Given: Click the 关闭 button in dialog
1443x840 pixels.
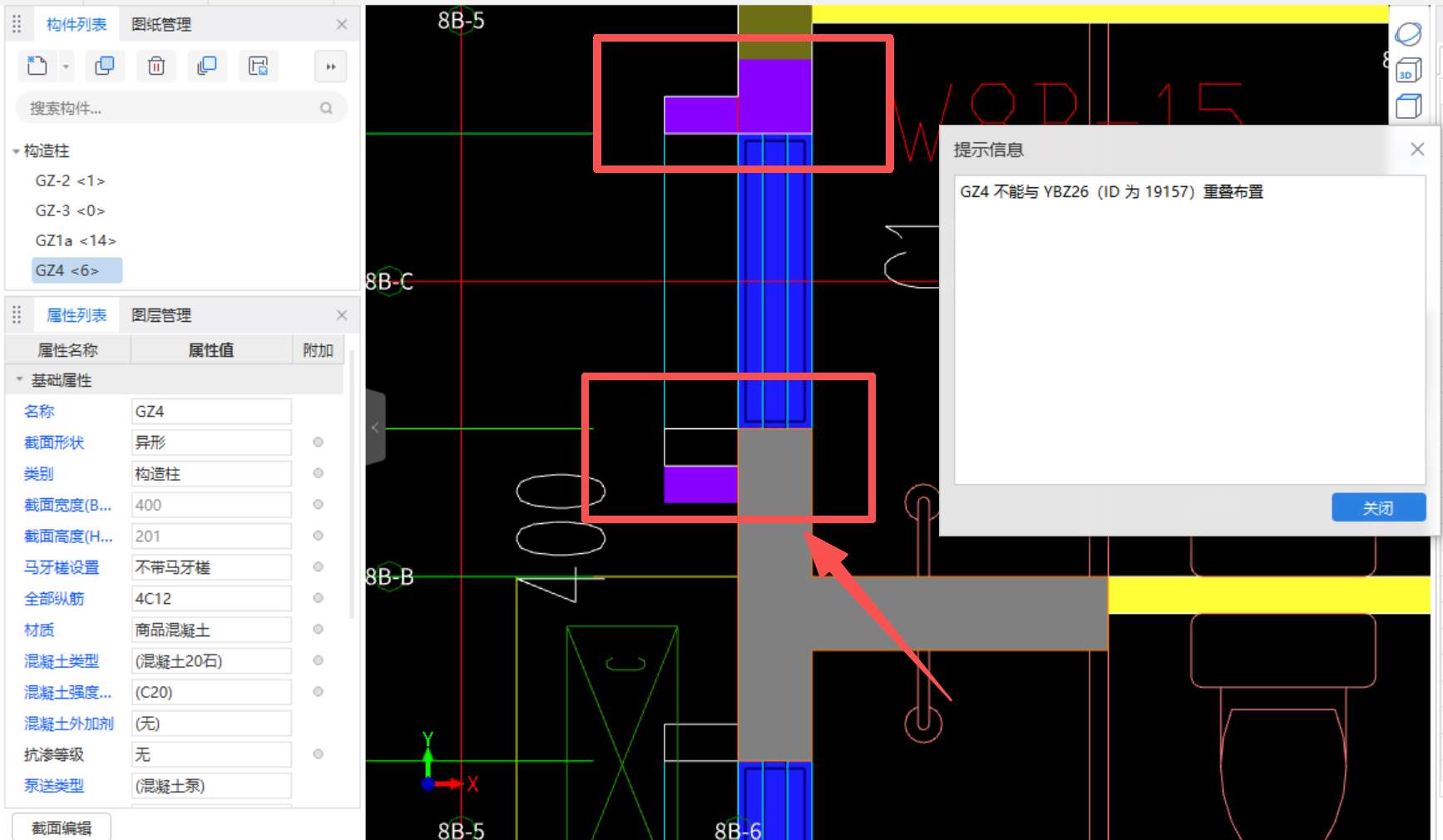Looking at the screenshot, I should (1378, 508).
